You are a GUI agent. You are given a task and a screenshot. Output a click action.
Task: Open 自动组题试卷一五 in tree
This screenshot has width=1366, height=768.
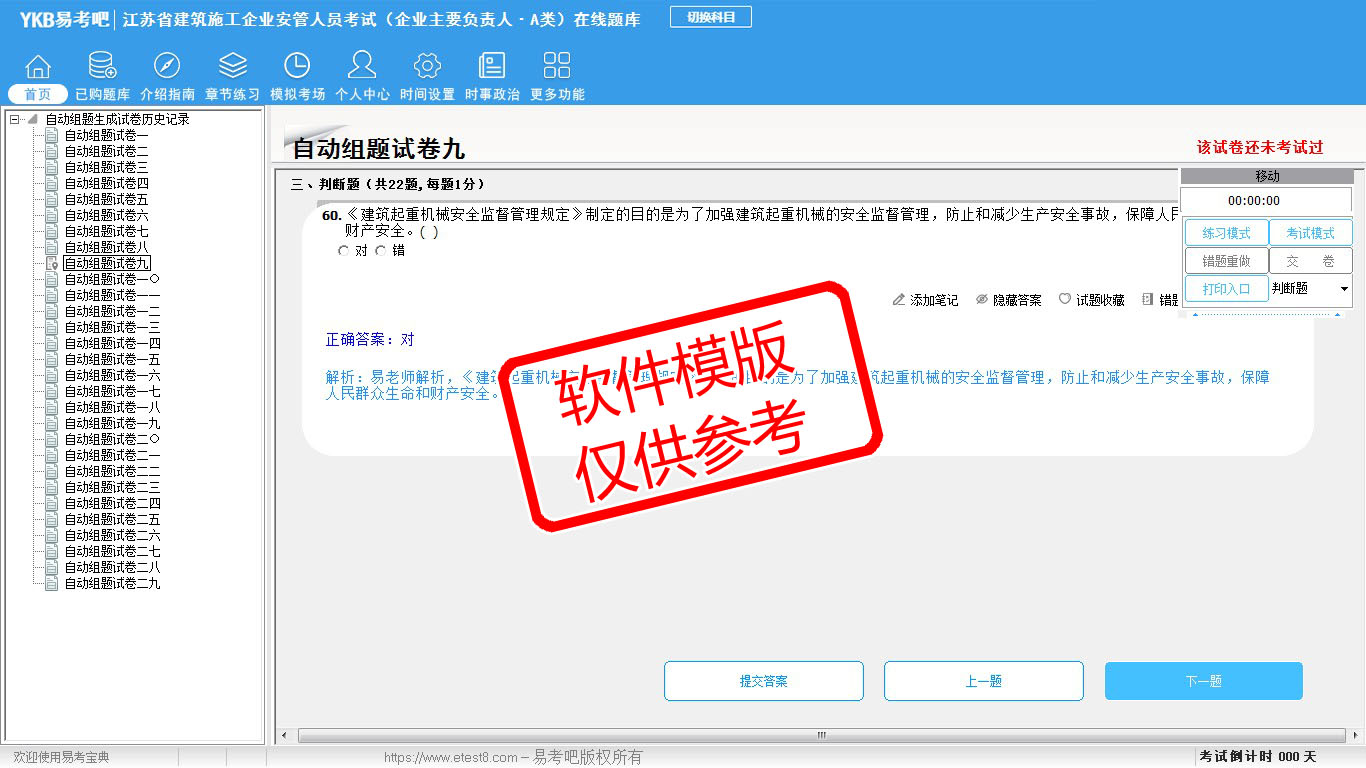pos(112,359)
